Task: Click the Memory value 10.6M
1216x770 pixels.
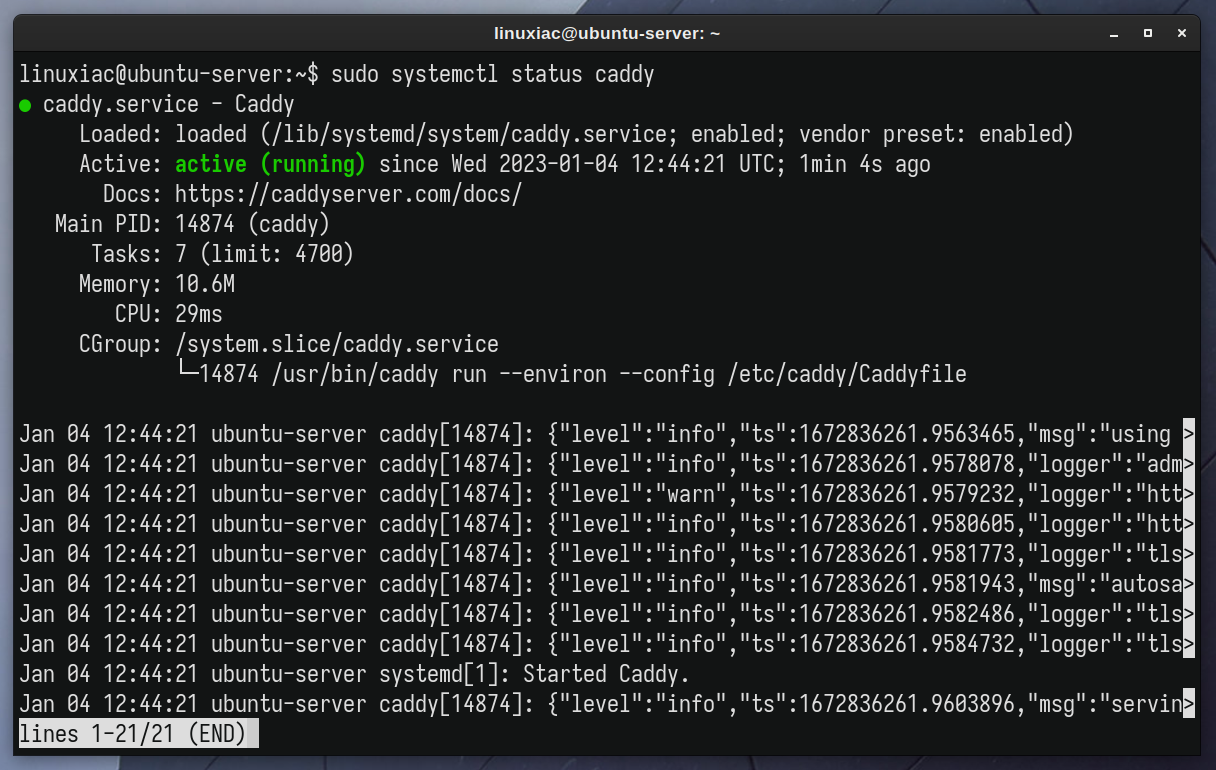Action: point(204,284)
